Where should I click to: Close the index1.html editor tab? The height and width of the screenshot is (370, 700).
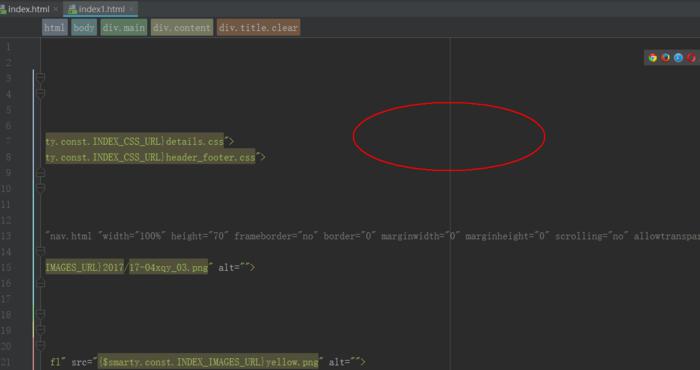tap(131, 9)
